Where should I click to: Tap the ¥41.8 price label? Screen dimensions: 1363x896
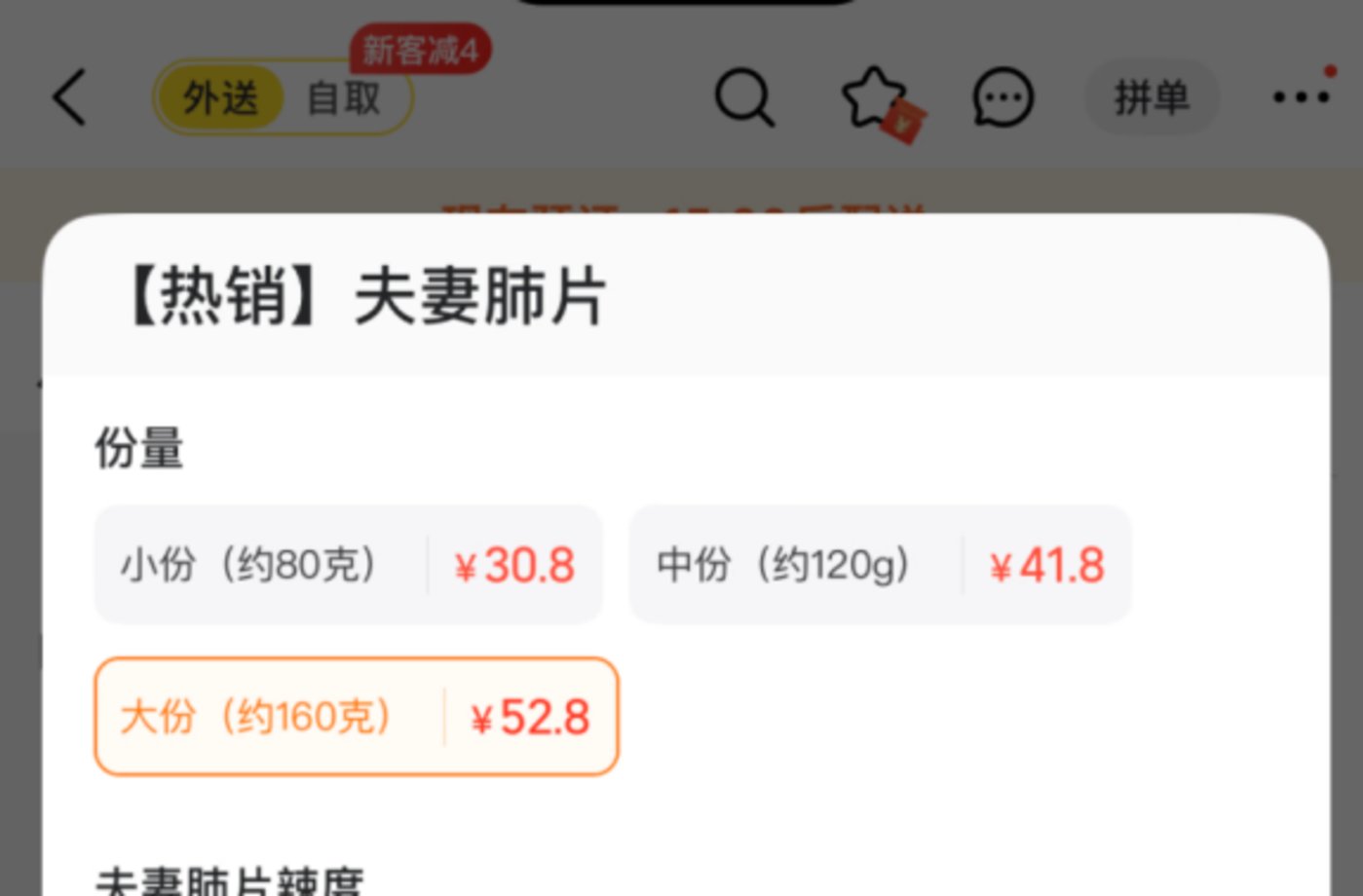pos(1047,566)
